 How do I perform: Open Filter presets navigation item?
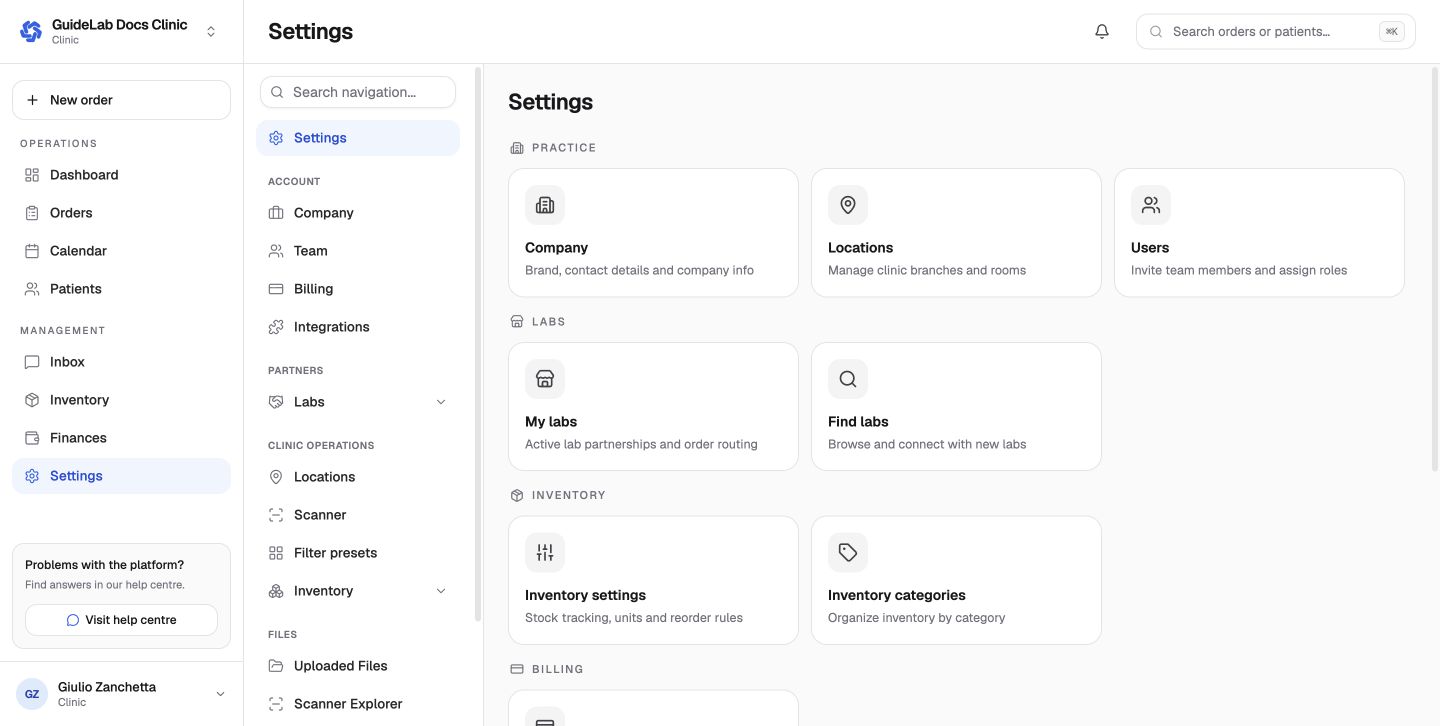[358, 553]
